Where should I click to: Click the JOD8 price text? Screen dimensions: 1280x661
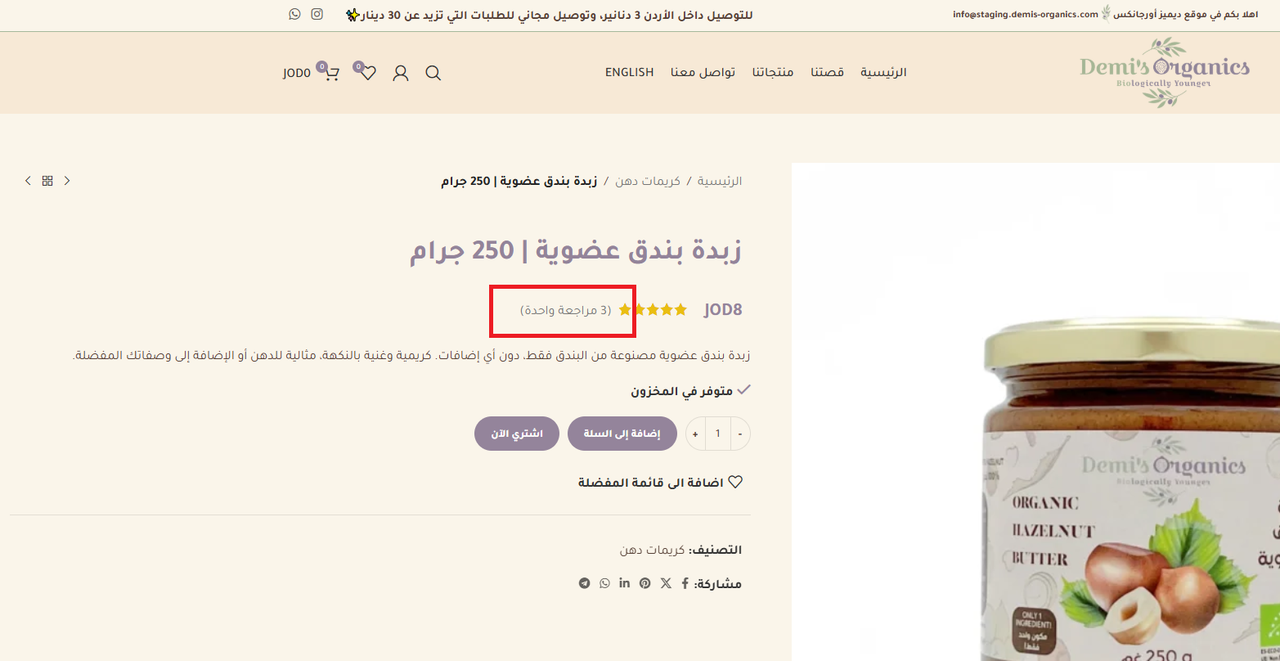click(723, 310)
